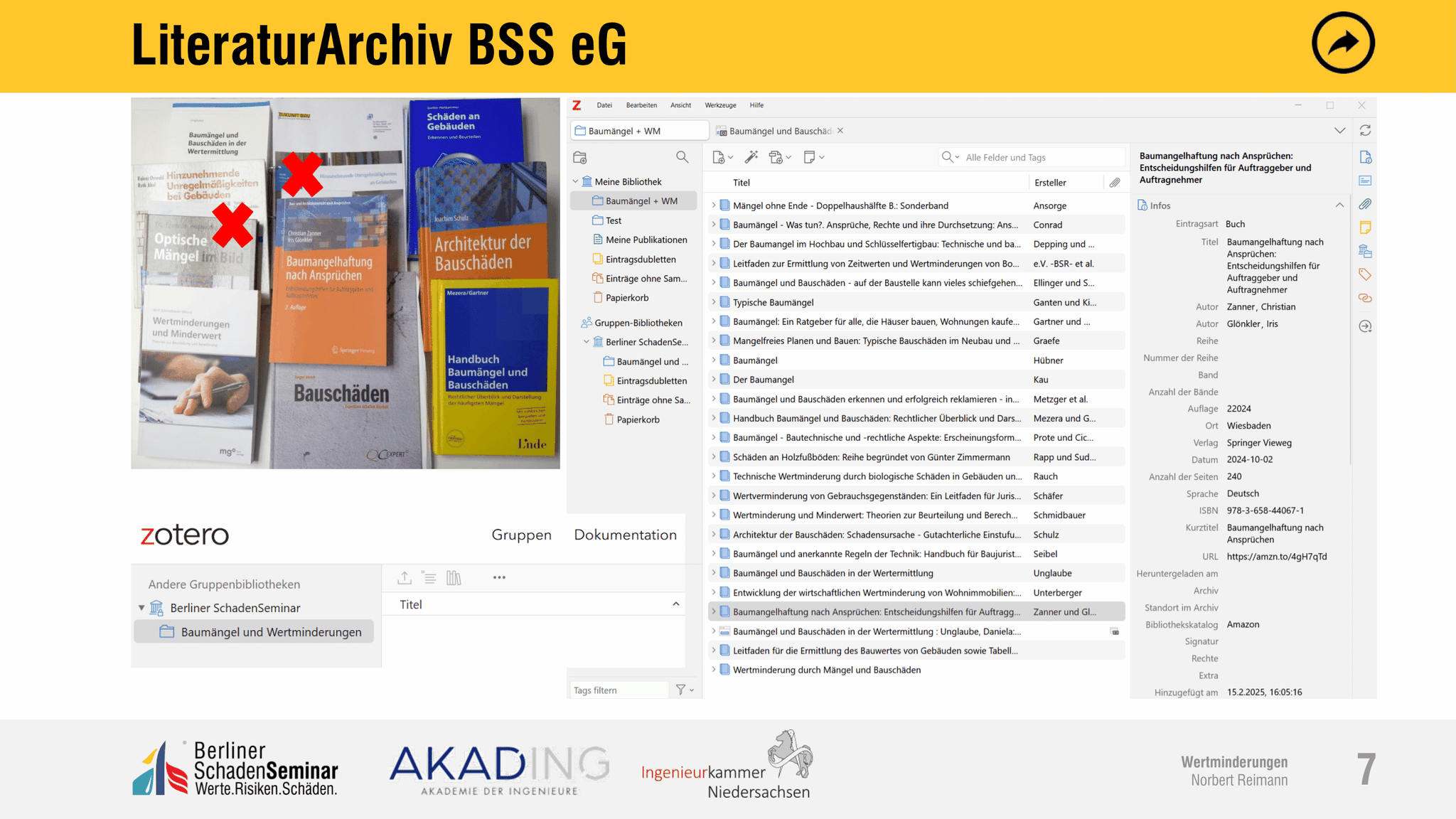Open the Werkzeuge menu
Screen dimensions: 1456x819
(720, 105)
